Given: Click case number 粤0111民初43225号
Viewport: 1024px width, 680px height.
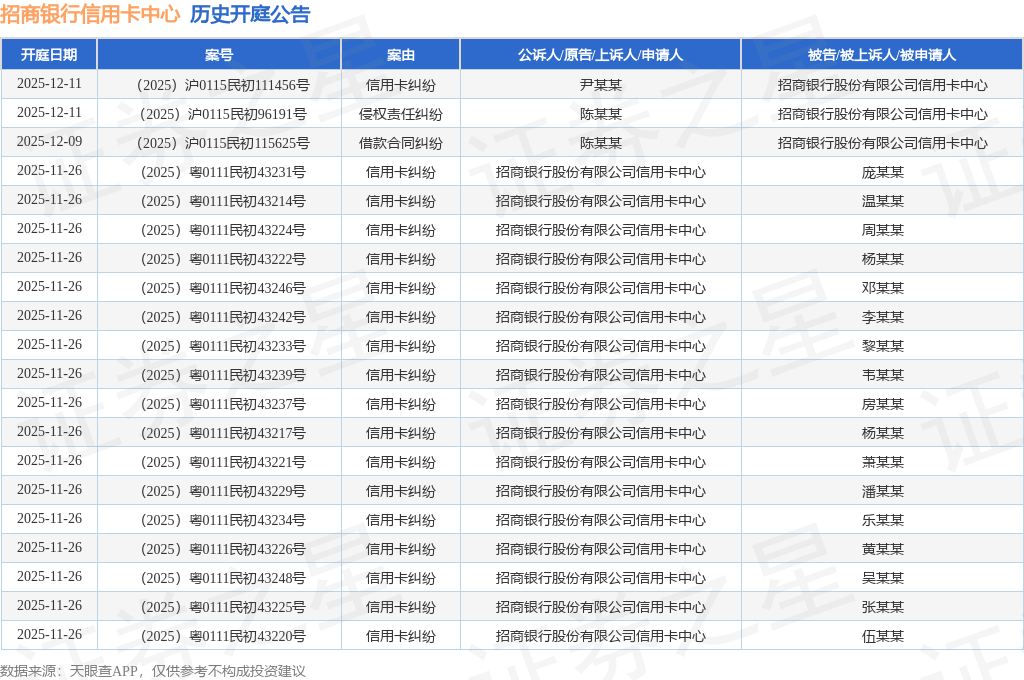Looking at the screenshot, I should (x=222, y=607).
